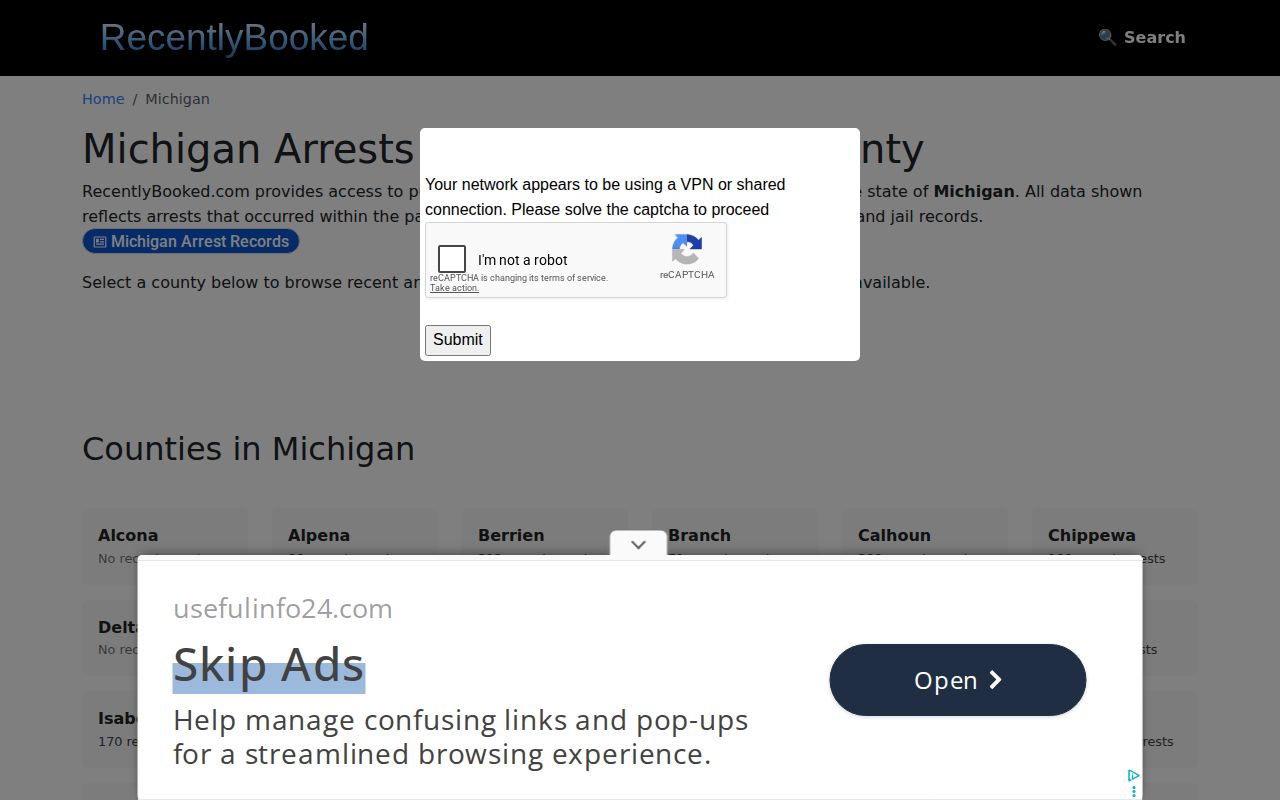Click the Michigan breadcrumb text
The image size is (1280, 800).
(x=177, y=99)
